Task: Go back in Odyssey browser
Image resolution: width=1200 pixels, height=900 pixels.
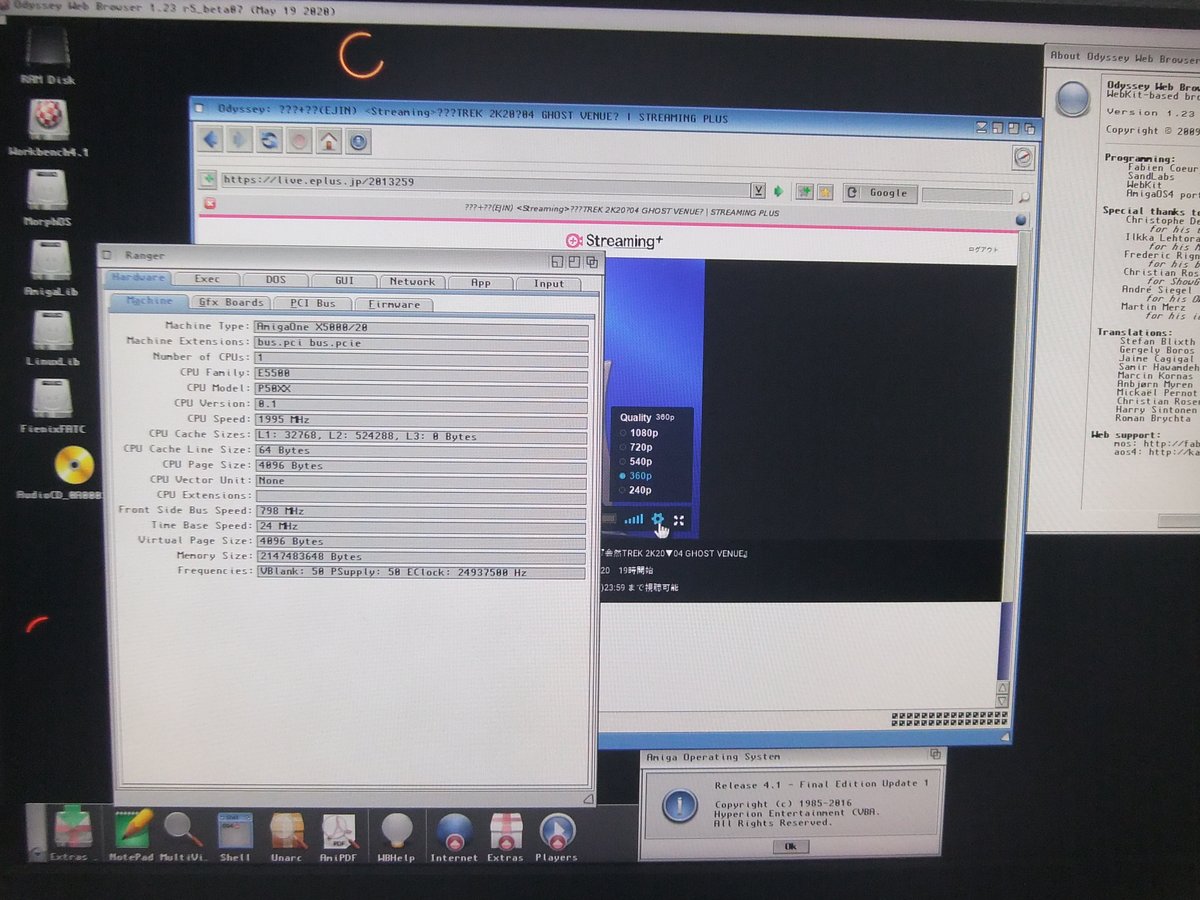Action: click(x=210, y=140)
